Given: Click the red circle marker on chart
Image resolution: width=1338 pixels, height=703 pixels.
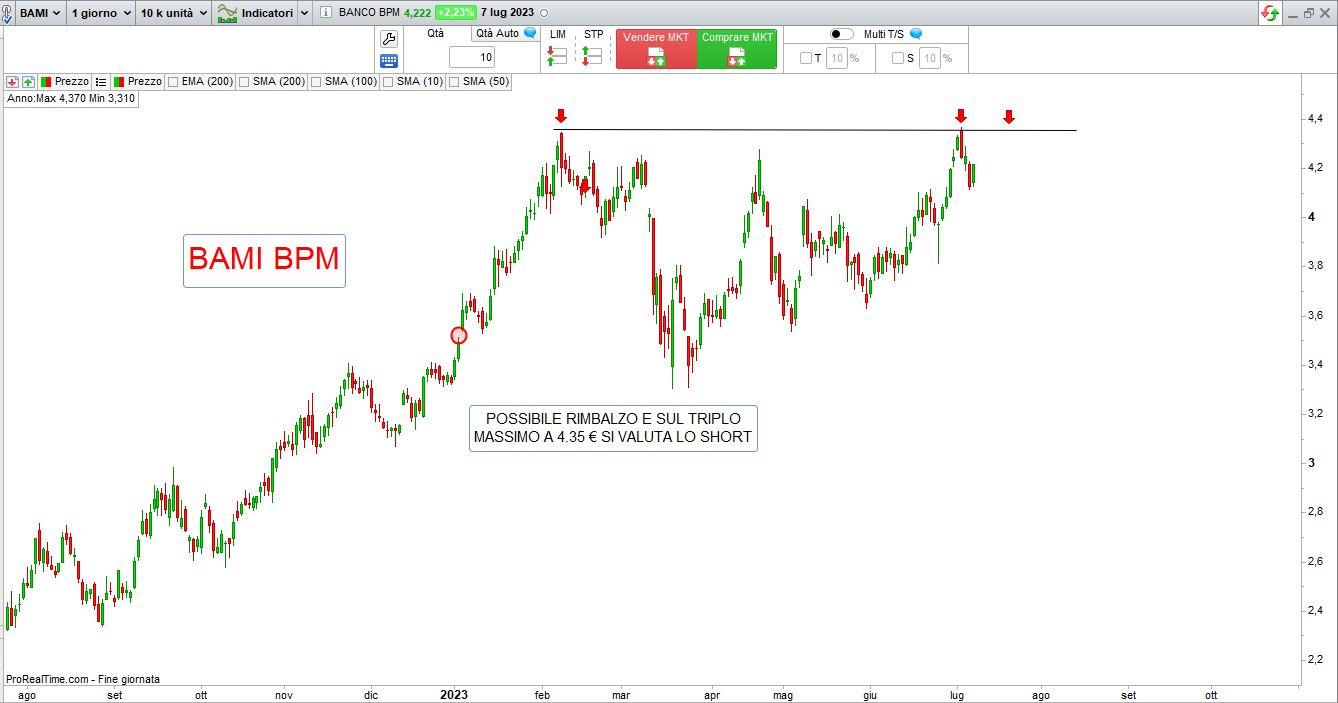Looking at the screenshot, I should coord(458,335).
